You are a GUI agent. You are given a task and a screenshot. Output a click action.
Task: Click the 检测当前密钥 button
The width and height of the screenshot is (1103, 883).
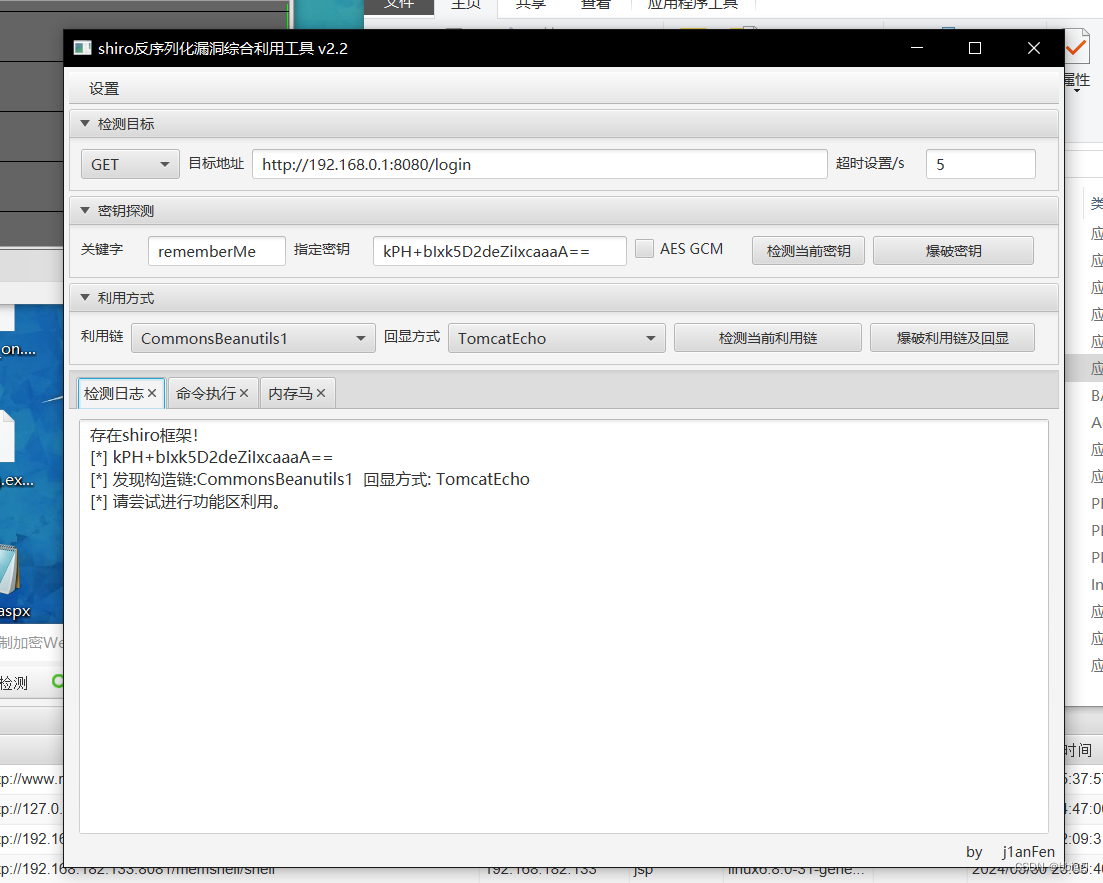point(808,251)
